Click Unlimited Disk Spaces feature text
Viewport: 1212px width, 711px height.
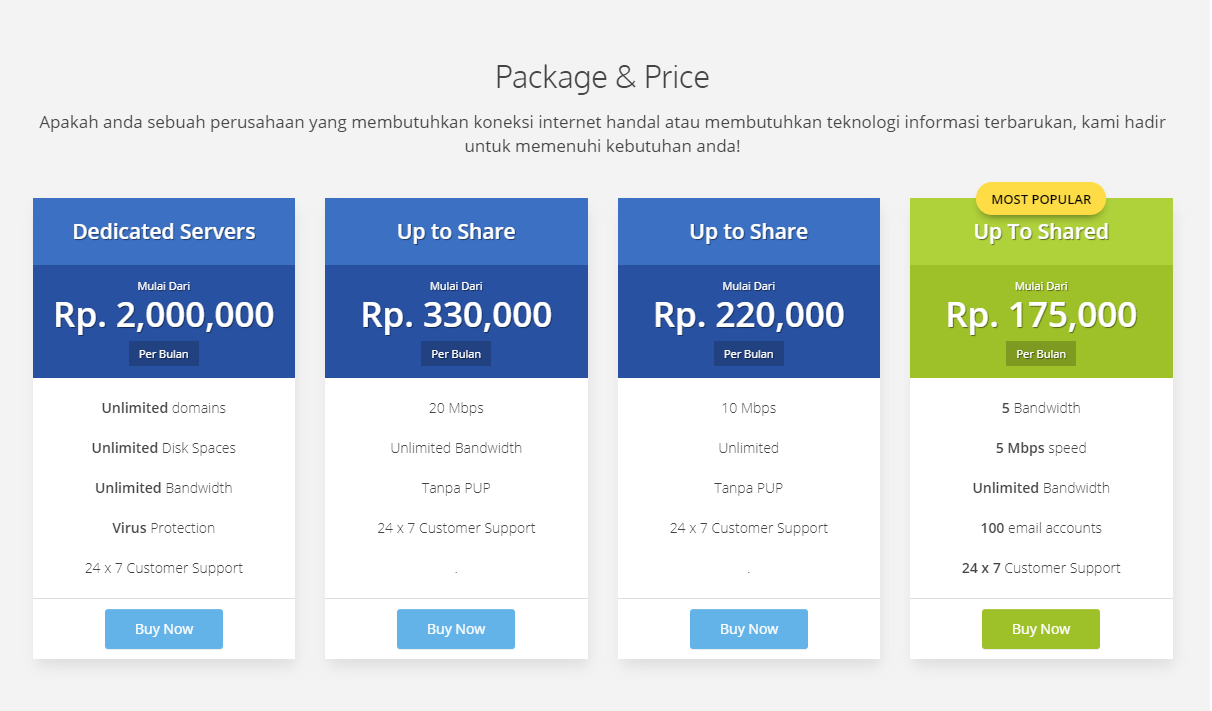coord(164,448)
